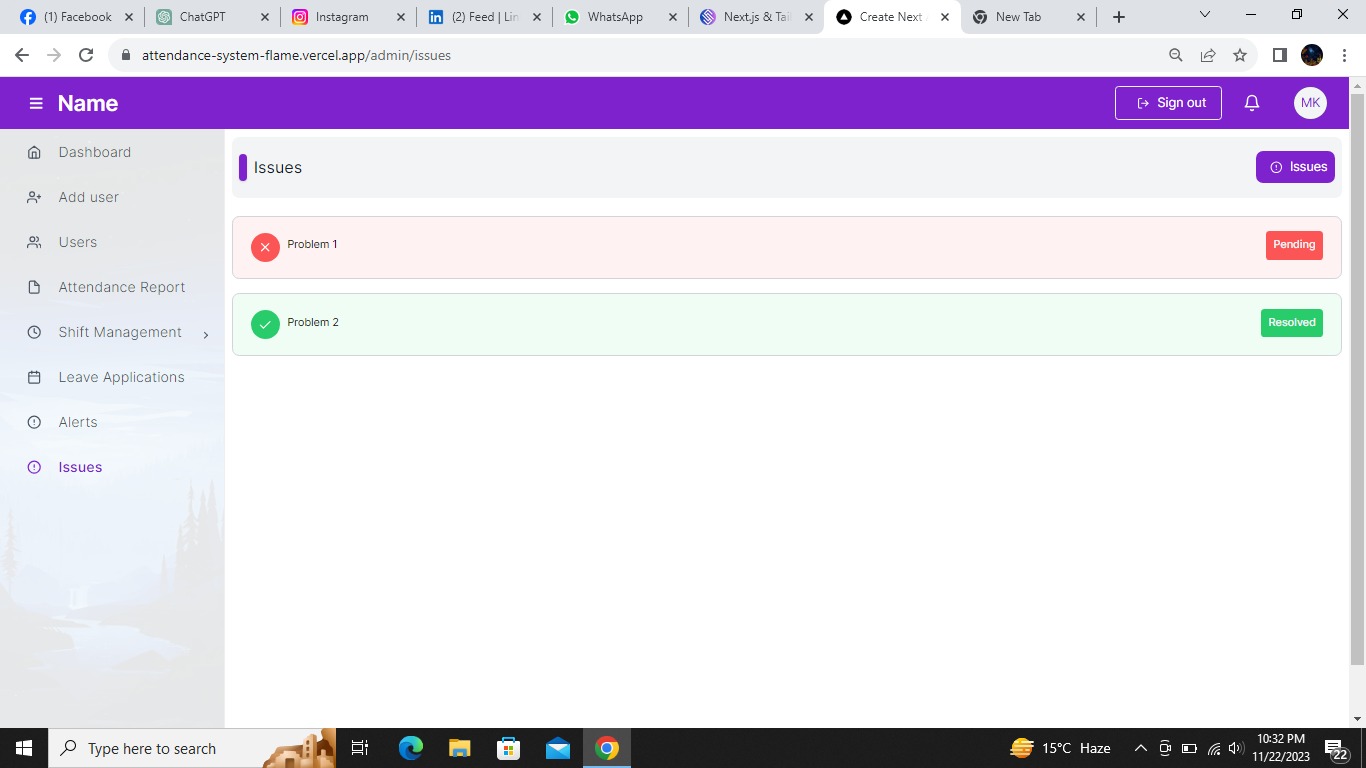Click the Shift Management clock icon

(34, 332)
